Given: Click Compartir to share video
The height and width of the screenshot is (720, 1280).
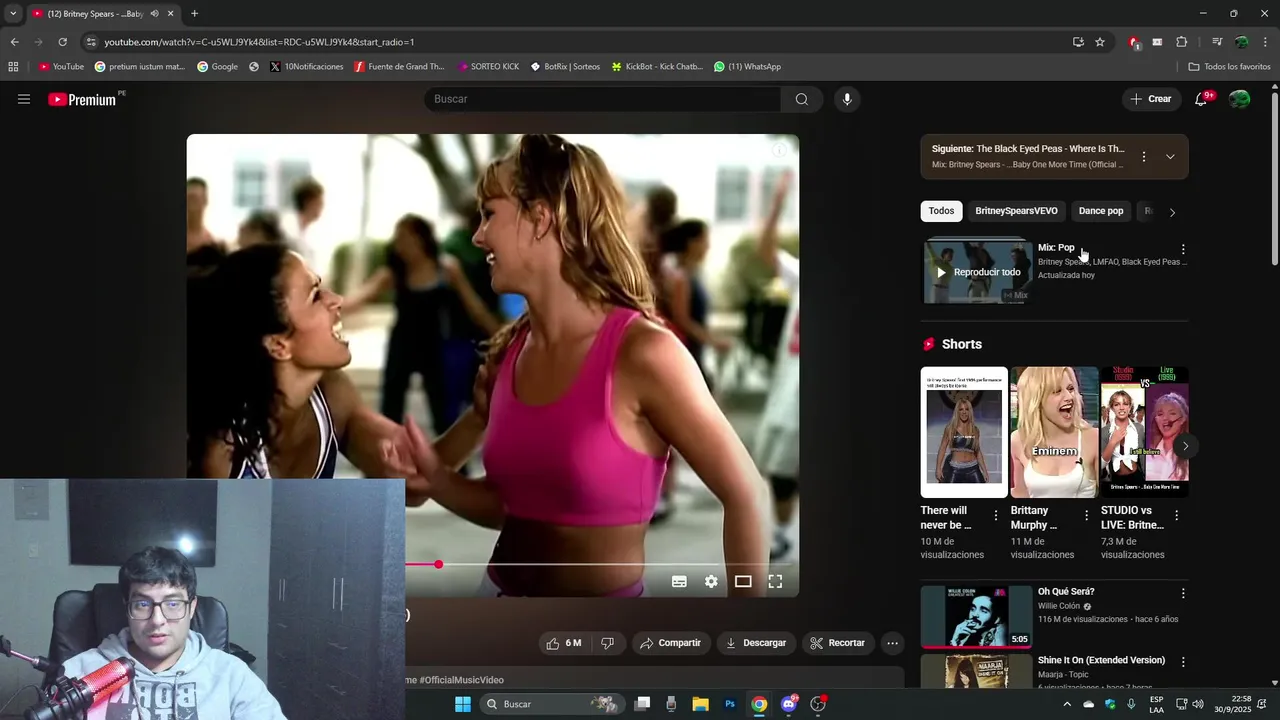Looking at the screenshot, I should (671, 643).
